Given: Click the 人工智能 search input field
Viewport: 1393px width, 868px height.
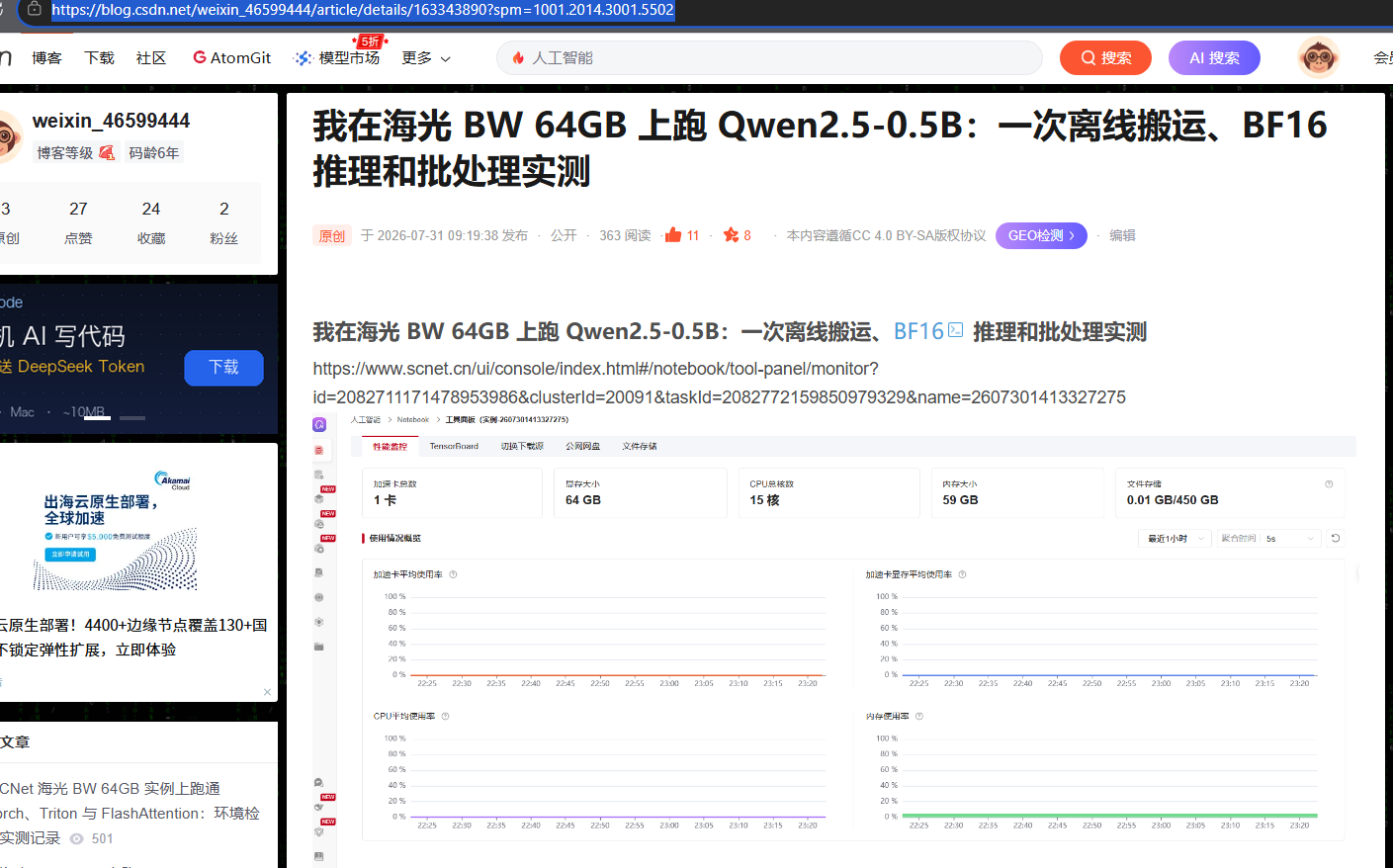Looking at the screenshot, I should coord(769,58).
